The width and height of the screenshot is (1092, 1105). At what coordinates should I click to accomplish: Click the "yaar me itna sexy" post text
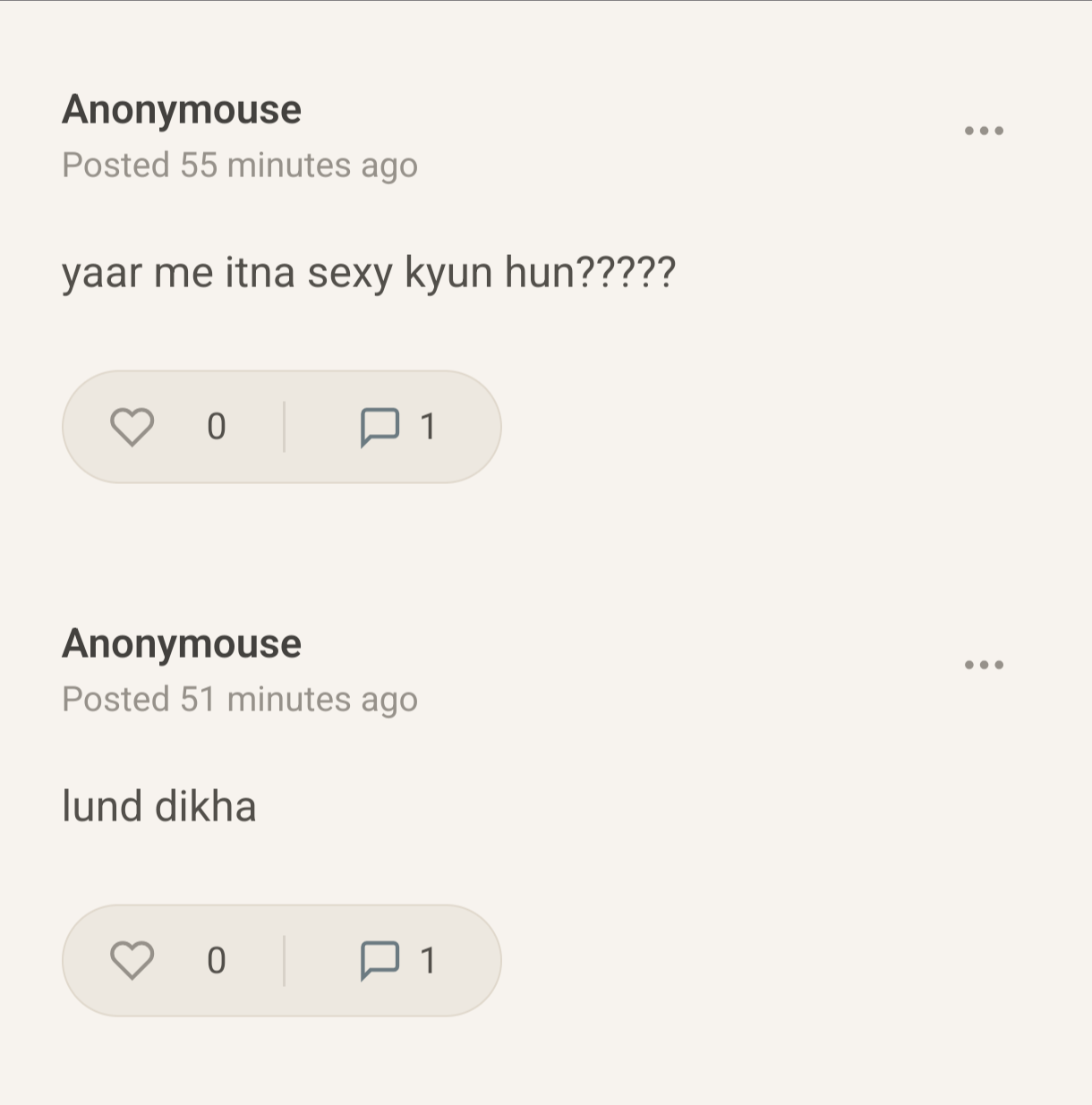pyautogui.click(x=369, y=273)
